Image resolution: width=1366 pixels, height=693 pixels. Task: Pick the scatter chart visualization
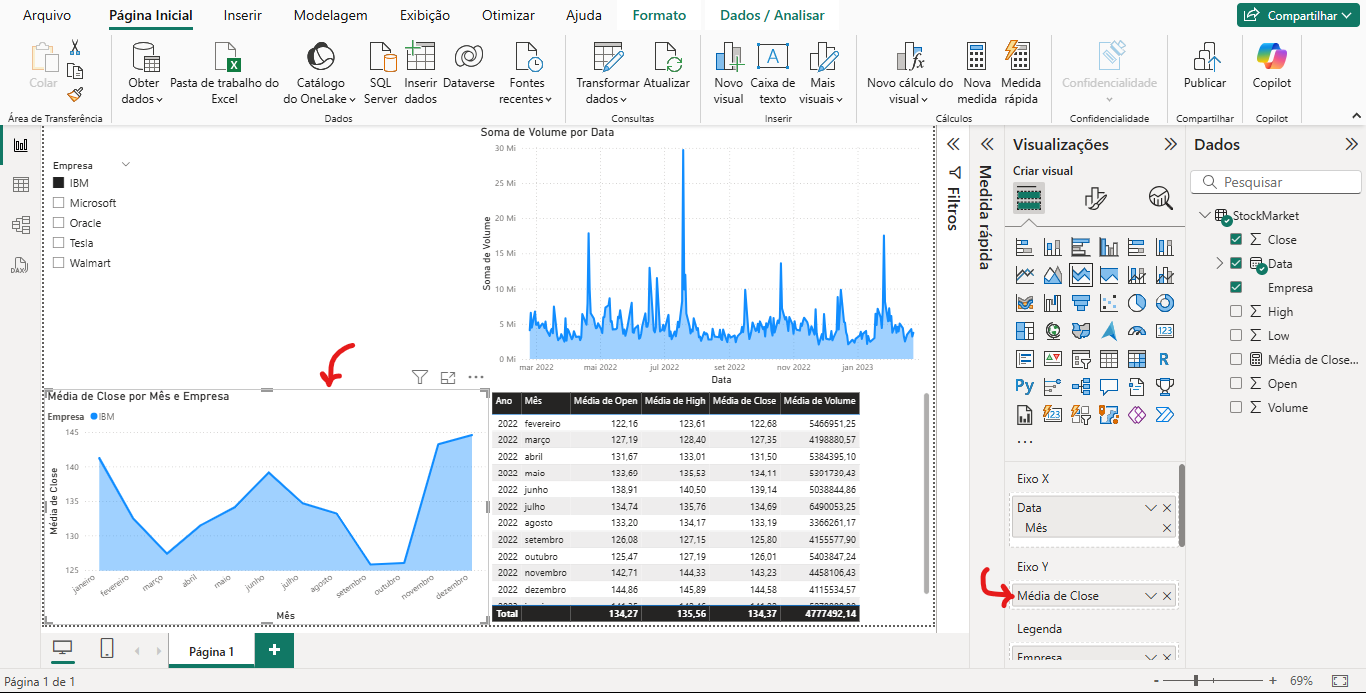tap(1108, 303)
